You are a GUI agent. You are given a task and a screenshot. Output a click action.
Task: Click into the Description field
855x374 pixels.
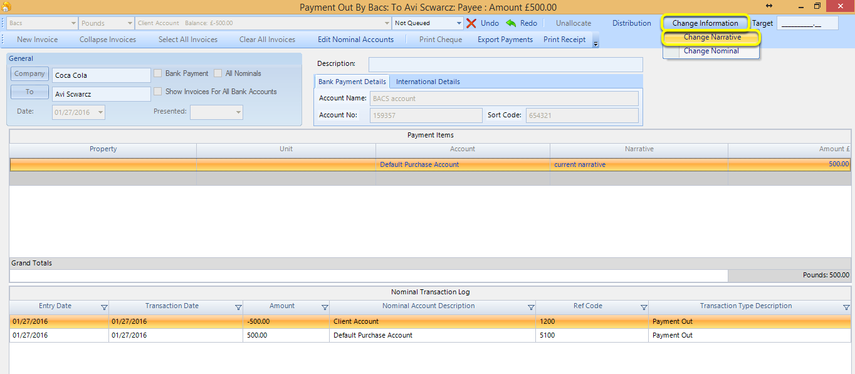(x=505, y=64)
